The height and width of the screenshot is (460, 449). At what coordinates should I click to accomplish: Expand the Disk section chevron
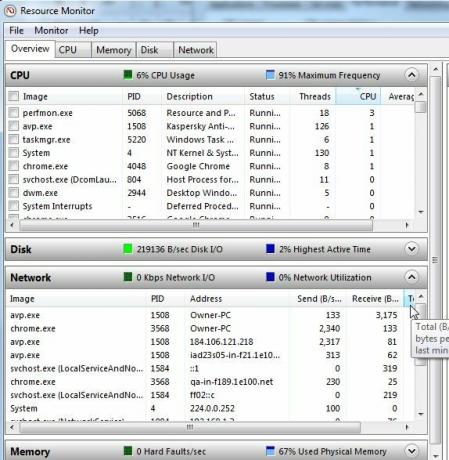412,249
